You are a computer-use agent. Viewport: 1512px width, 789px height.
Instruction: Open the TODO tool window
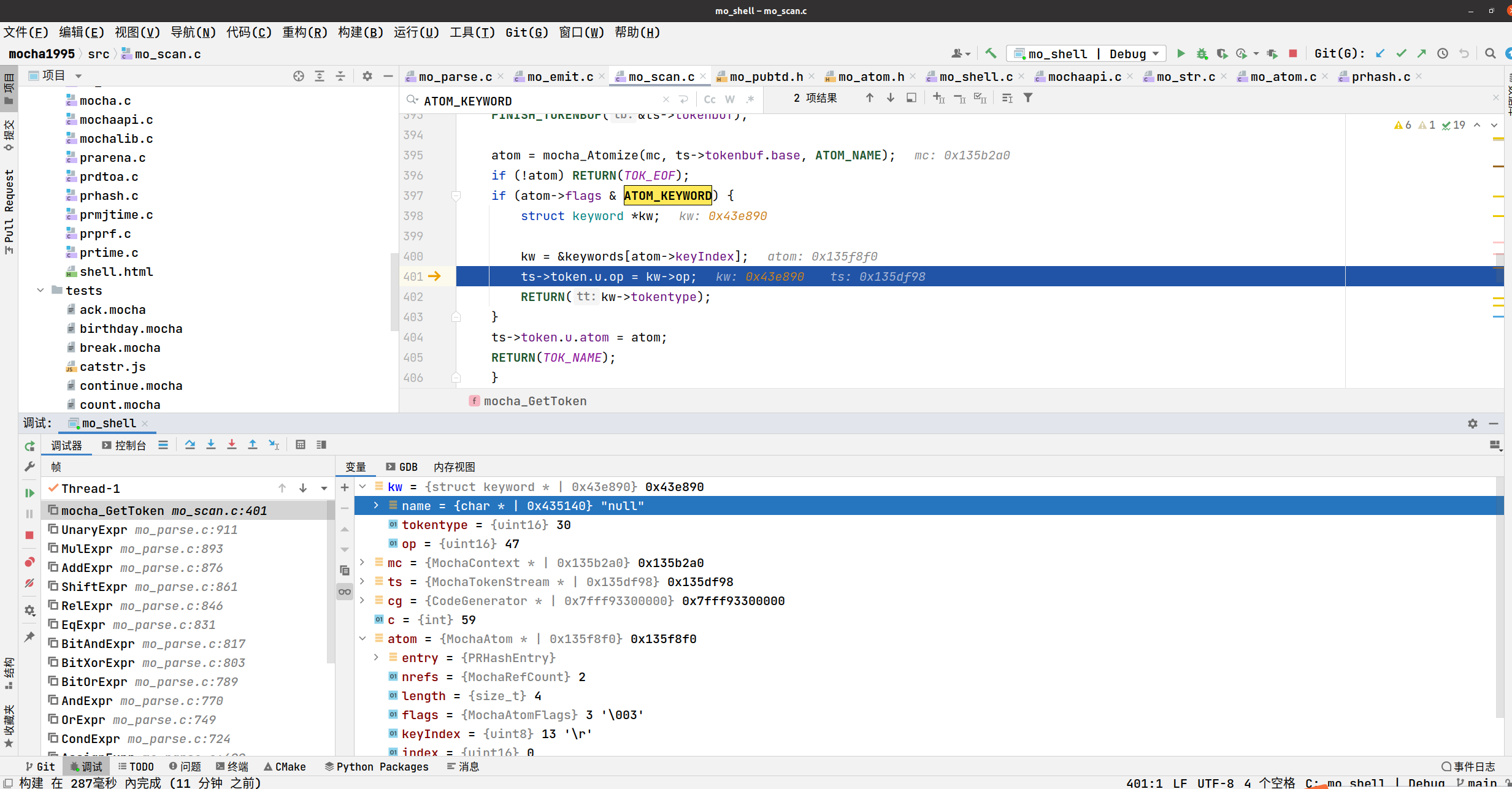pos(136,767)
